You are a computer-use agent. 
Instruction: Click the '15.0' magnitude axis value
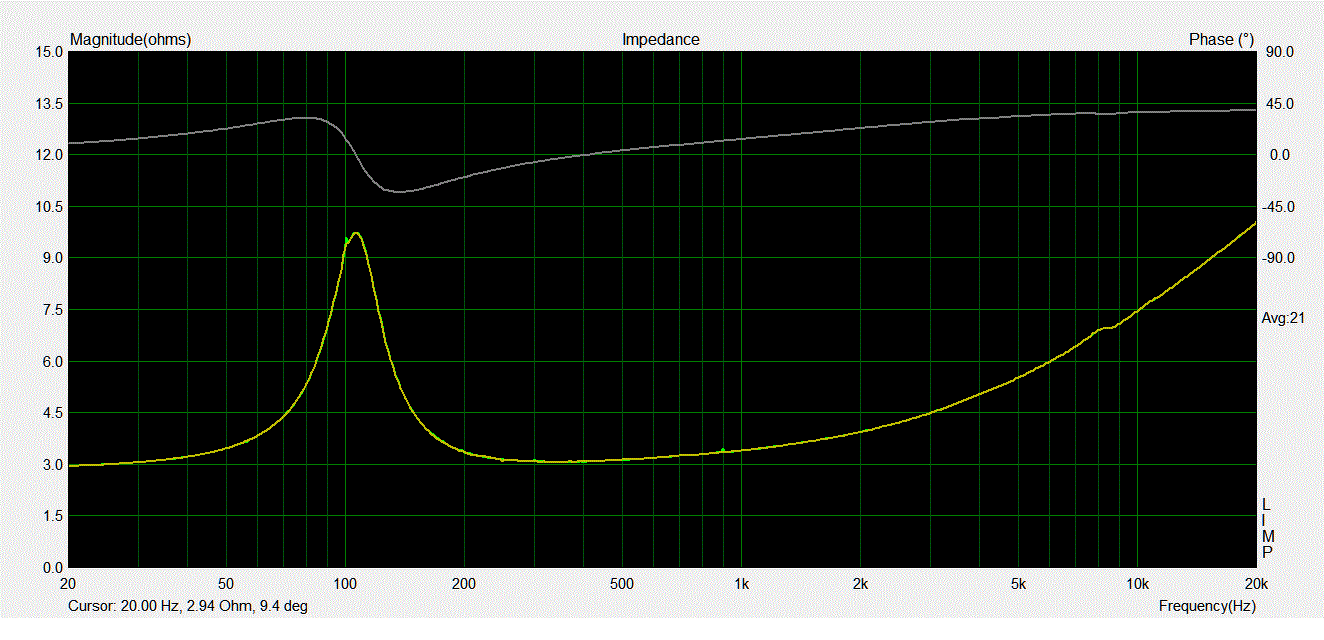[x=48, y=52]
